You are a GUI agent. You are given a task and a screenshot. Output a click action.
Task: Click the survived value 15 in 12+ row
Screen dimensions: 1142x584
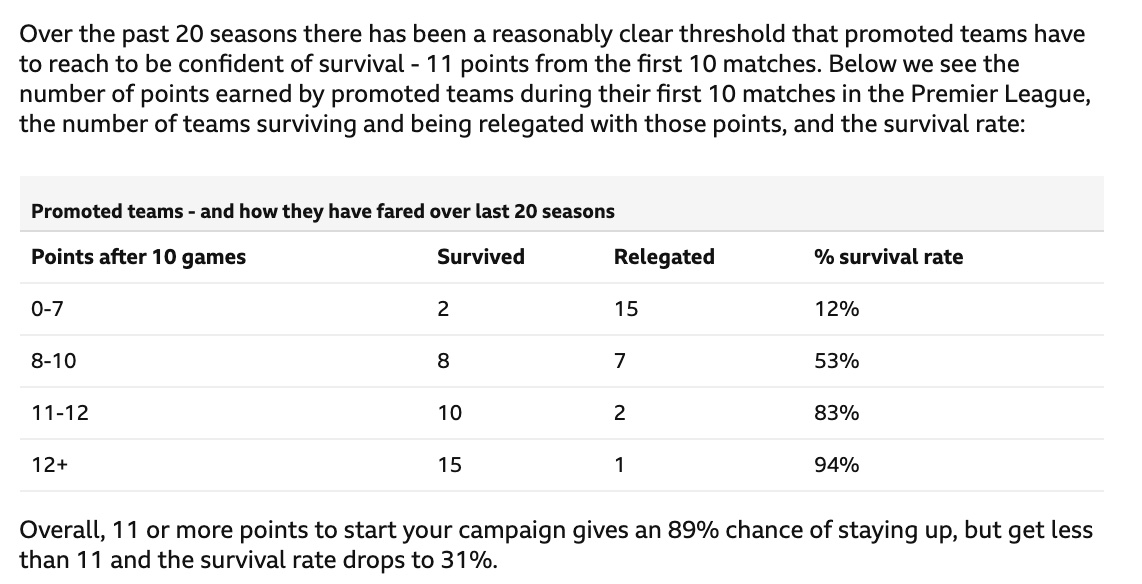[449, 465]
